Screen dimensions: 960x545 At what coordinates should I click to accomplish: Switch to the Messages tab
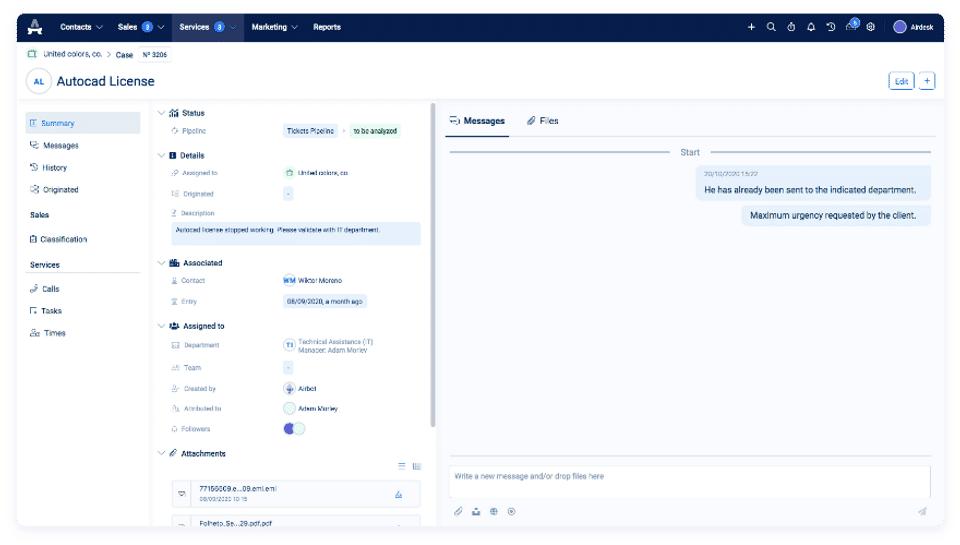478,121
